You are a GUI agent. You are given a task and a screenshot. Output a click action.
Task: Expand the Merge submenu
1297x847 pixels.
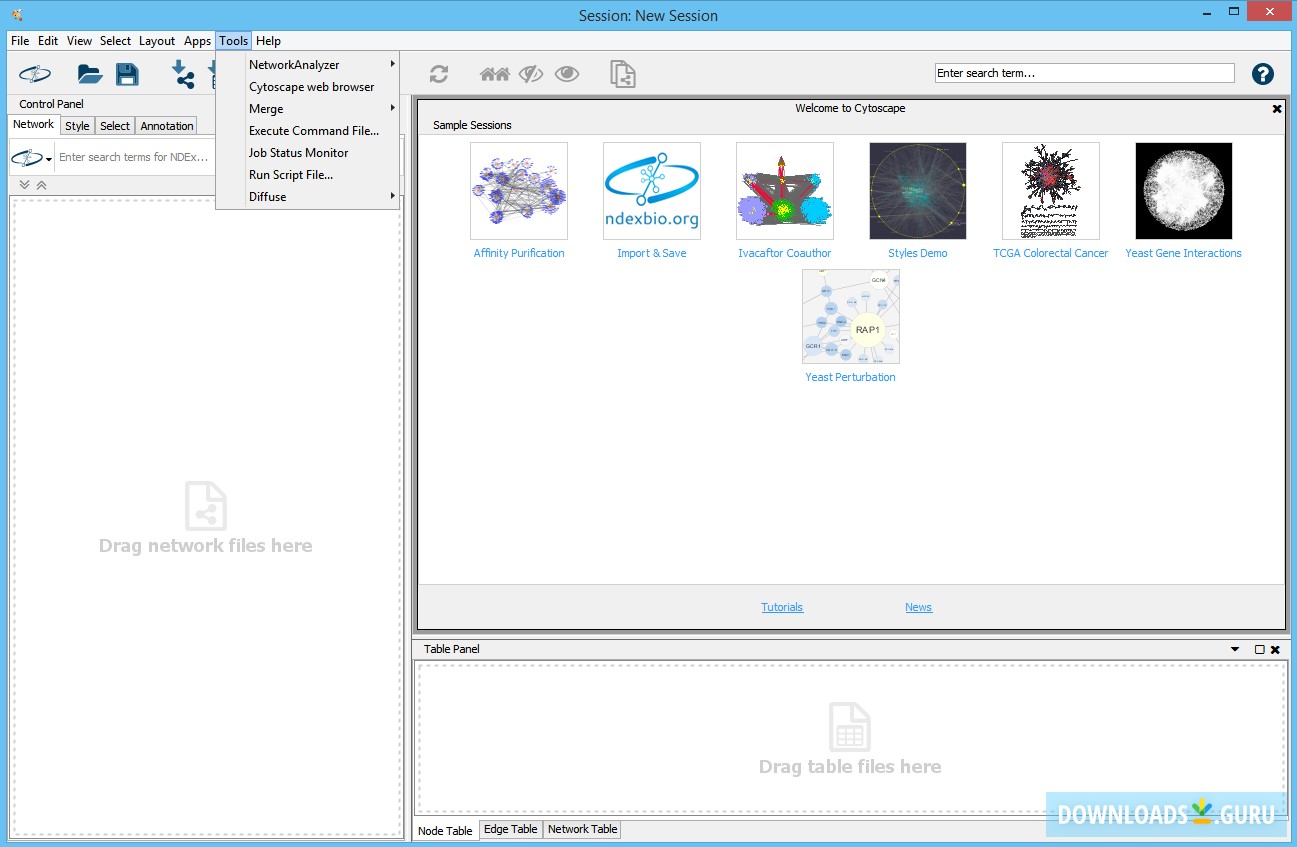(x=266, y=108)
